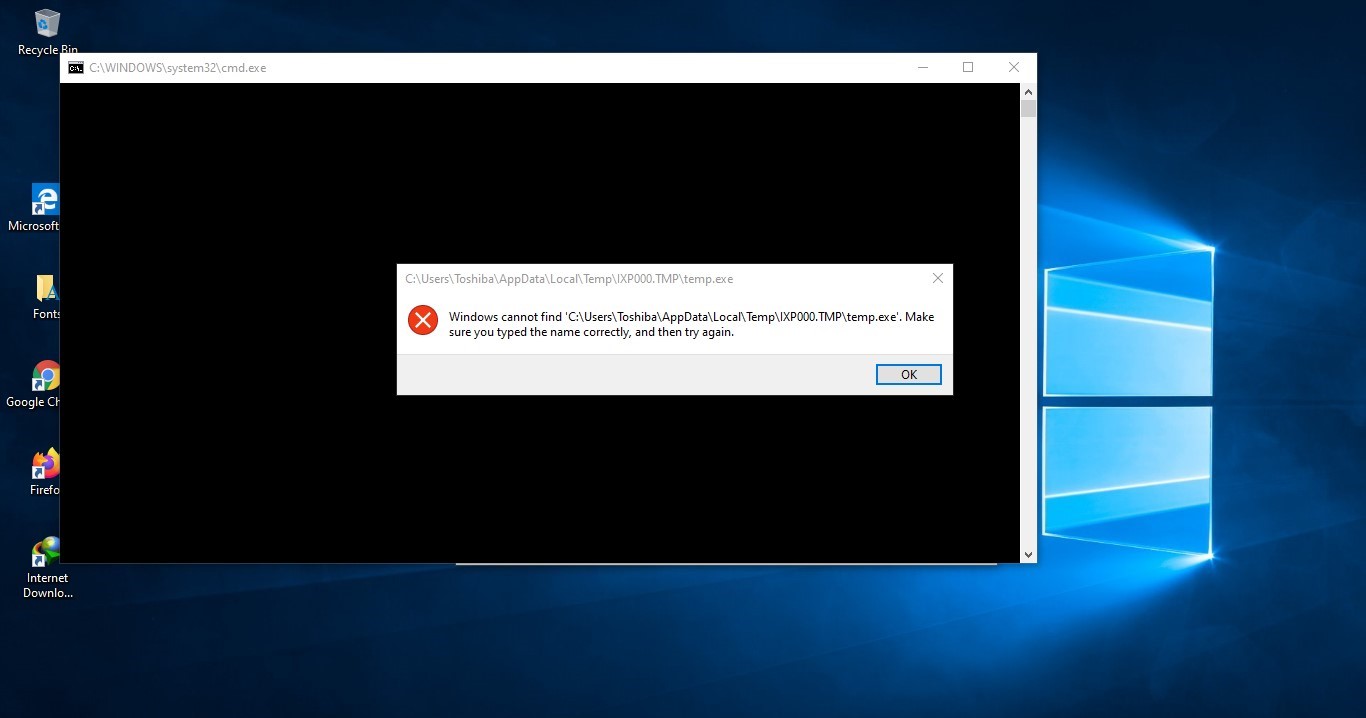Click the cmd vertical scrollbar thumb

tap(1028, 108)
